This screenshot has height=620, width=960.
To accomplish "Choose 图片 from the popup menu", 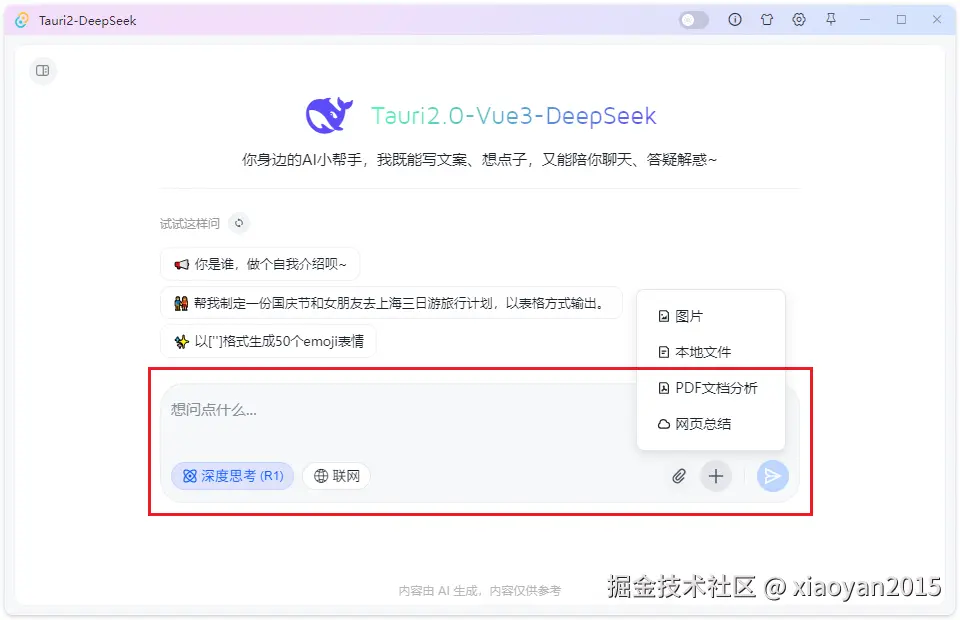I will pyautogui.click(x=711, y=316).
